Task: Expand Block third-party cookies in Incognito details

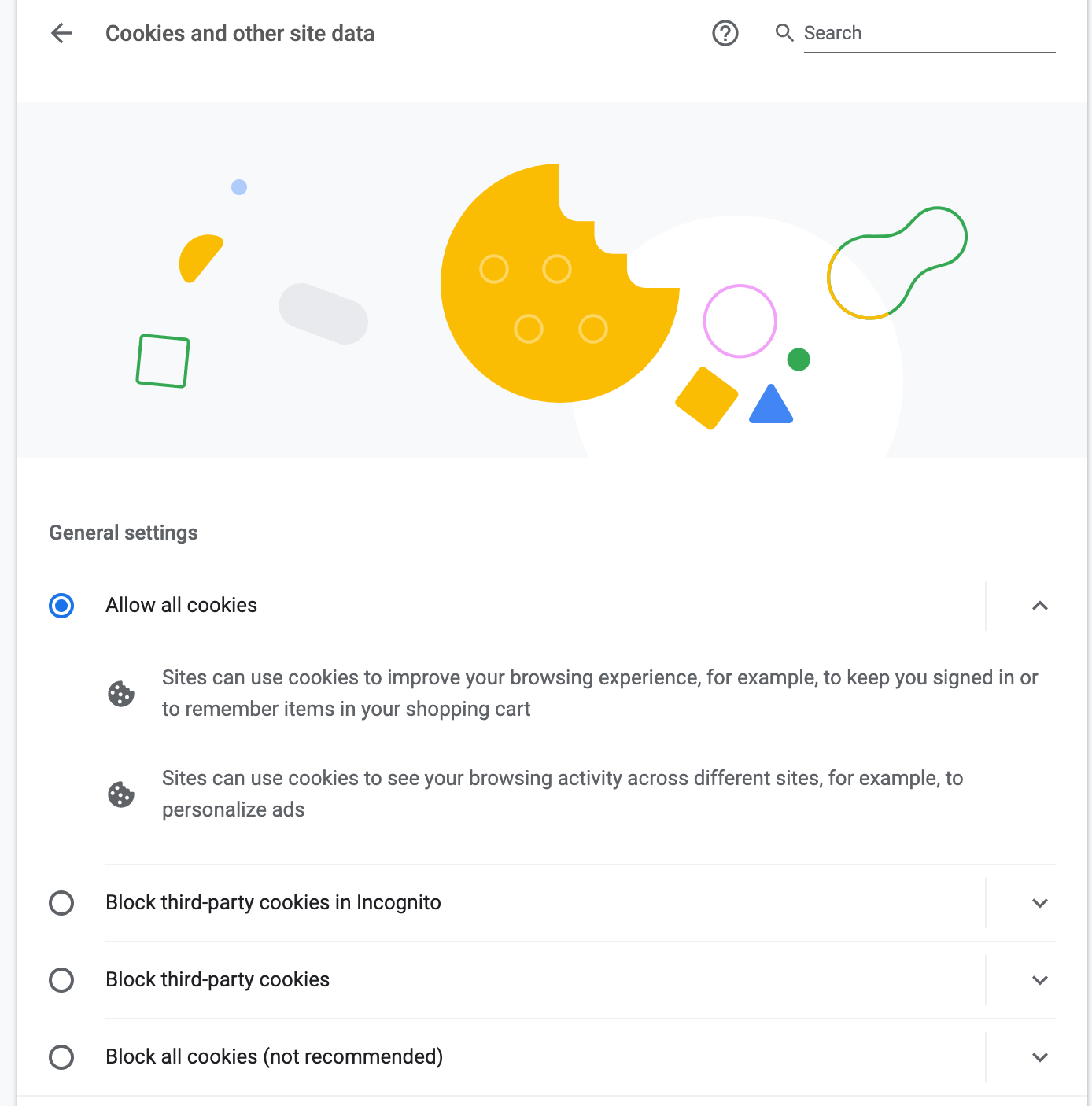Action: tap(1039, 903)
